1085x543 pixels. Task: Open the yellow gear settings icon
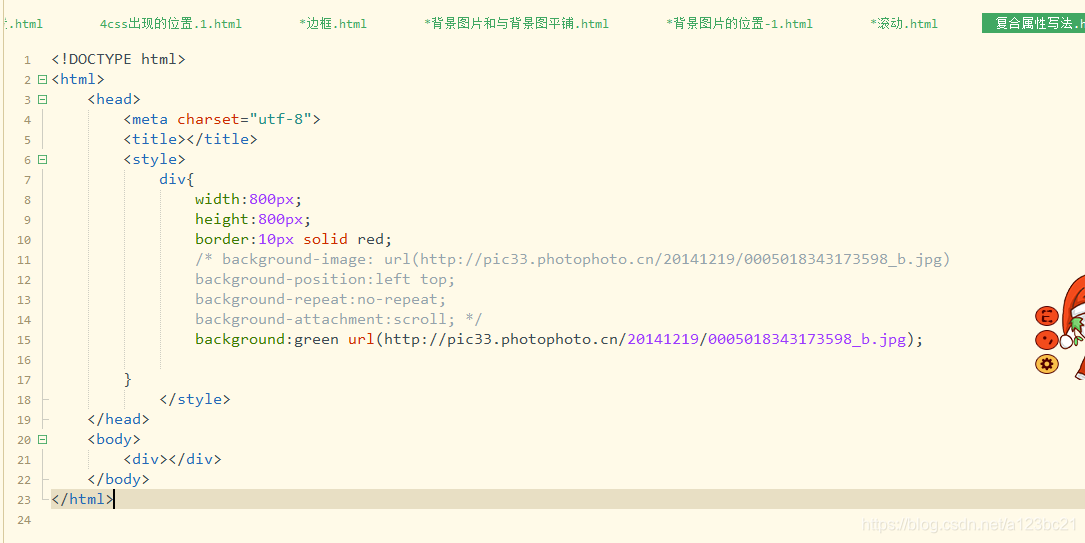[x=1047, y=364]
